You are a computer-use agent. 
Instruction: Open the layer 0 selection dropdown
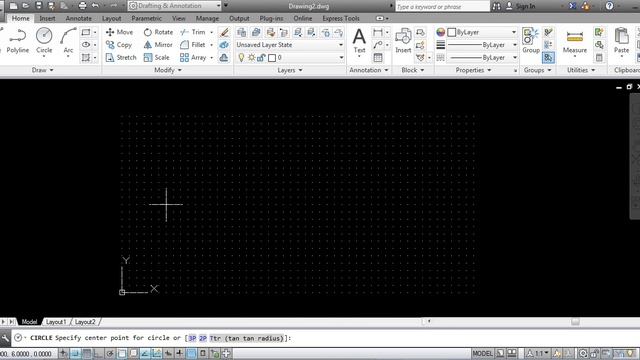tap(289, 58)
